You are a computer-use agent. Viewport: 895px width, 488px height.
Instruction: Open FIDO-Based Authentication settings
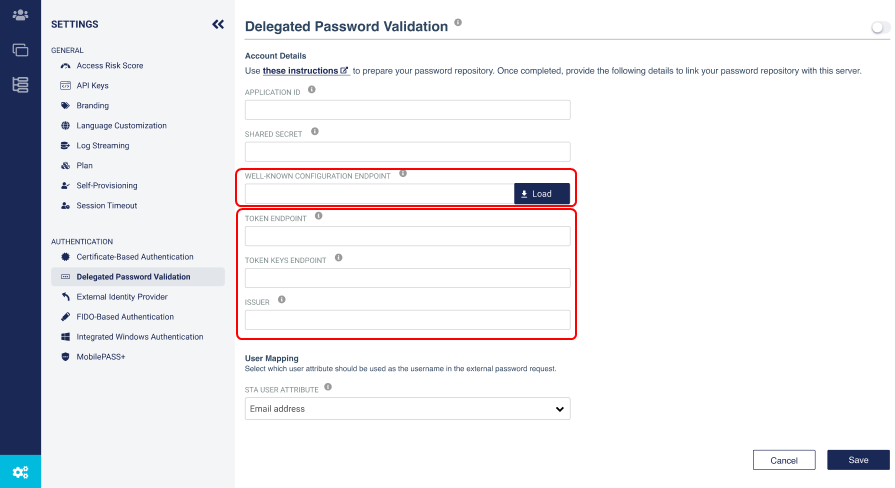(125, 317)
